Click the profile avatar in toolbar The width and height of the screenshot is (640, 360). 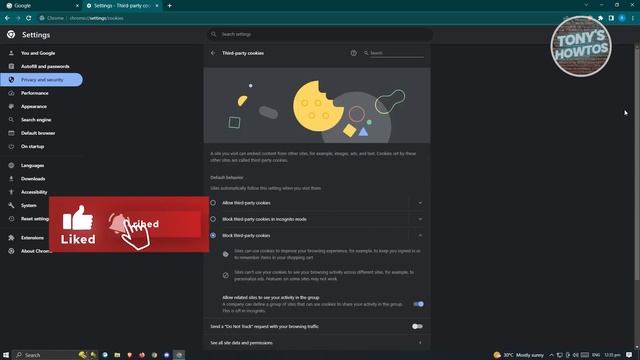622,18
